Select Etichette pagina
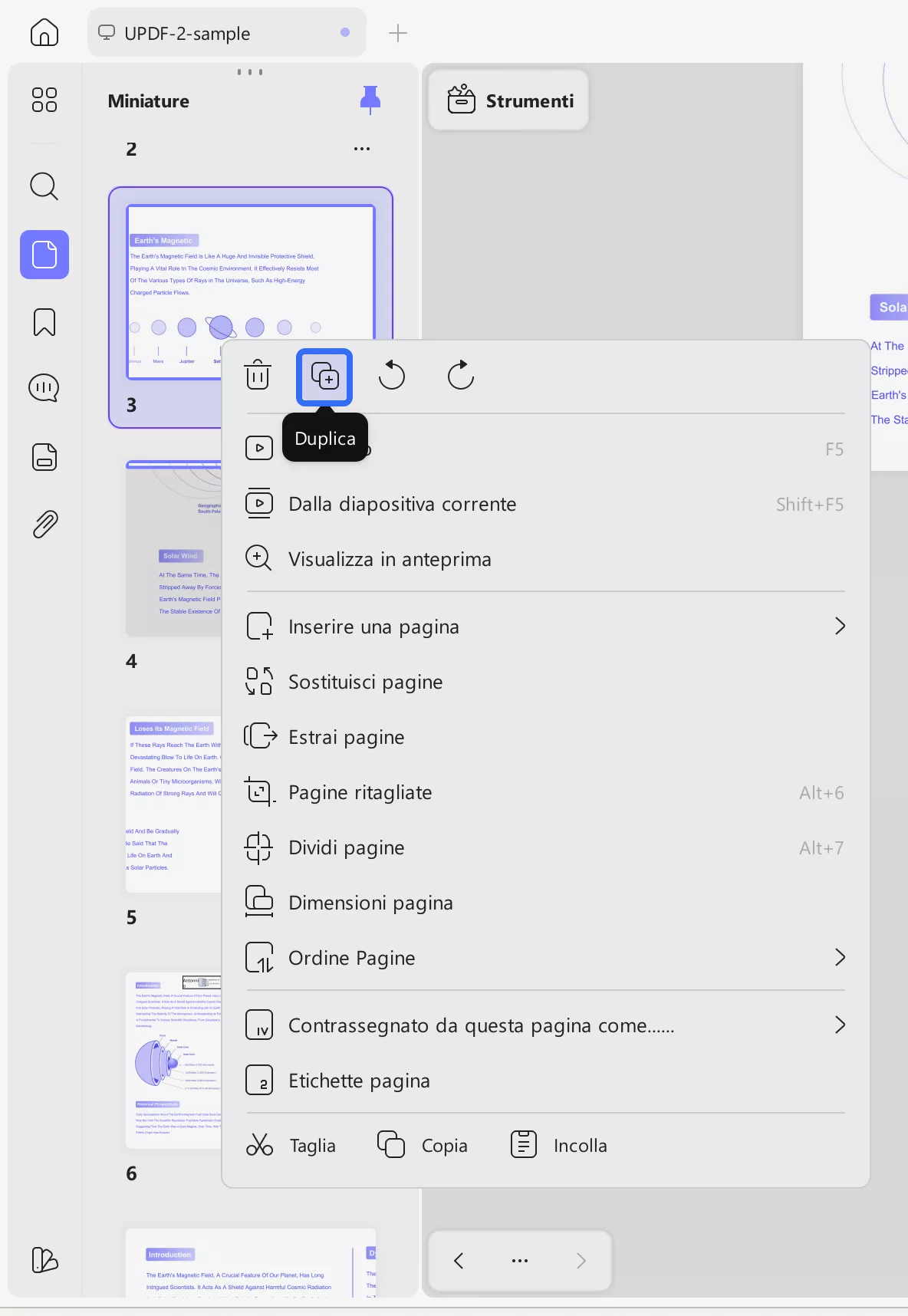The height and width of the screenshot is (1316, 908). pyautogui.click(x=545, y=1081)
